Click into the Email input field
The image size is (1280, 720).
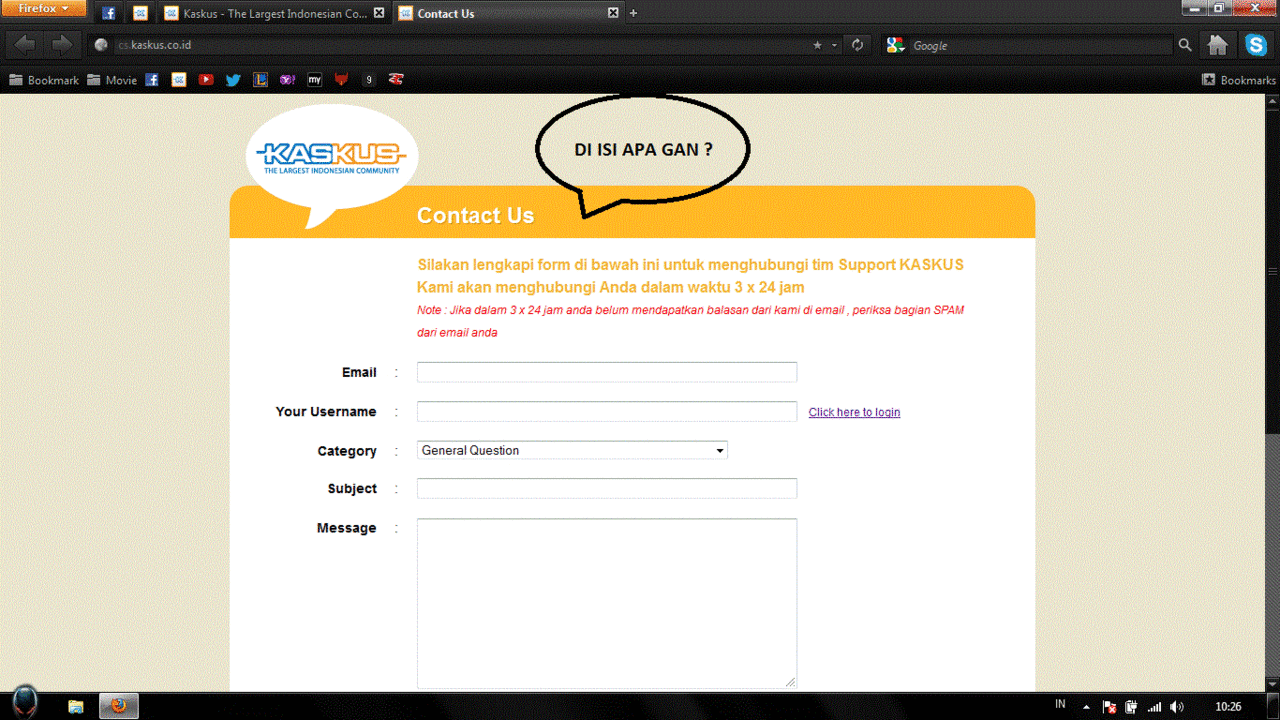[x=606, y=373]
